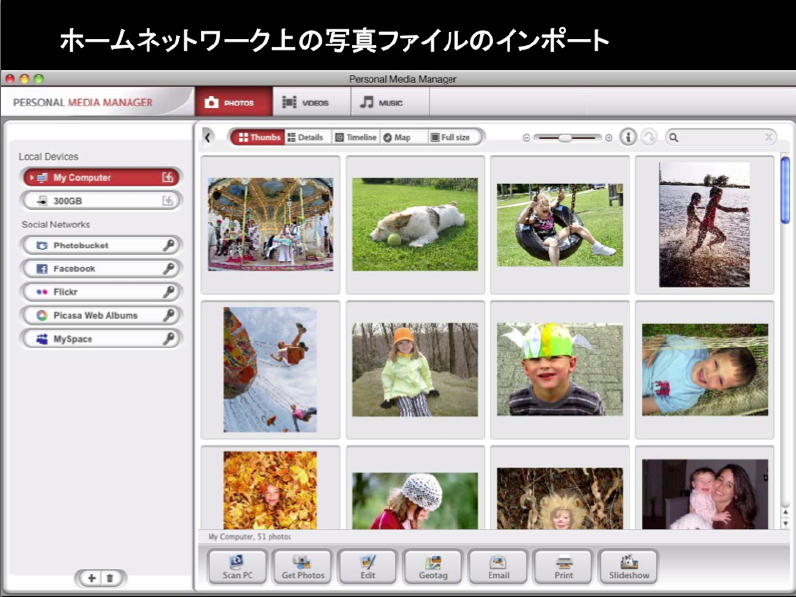796x597 pixels.
Task: Collapse the sidebar with the left arrow
Action: coord(208,137)
